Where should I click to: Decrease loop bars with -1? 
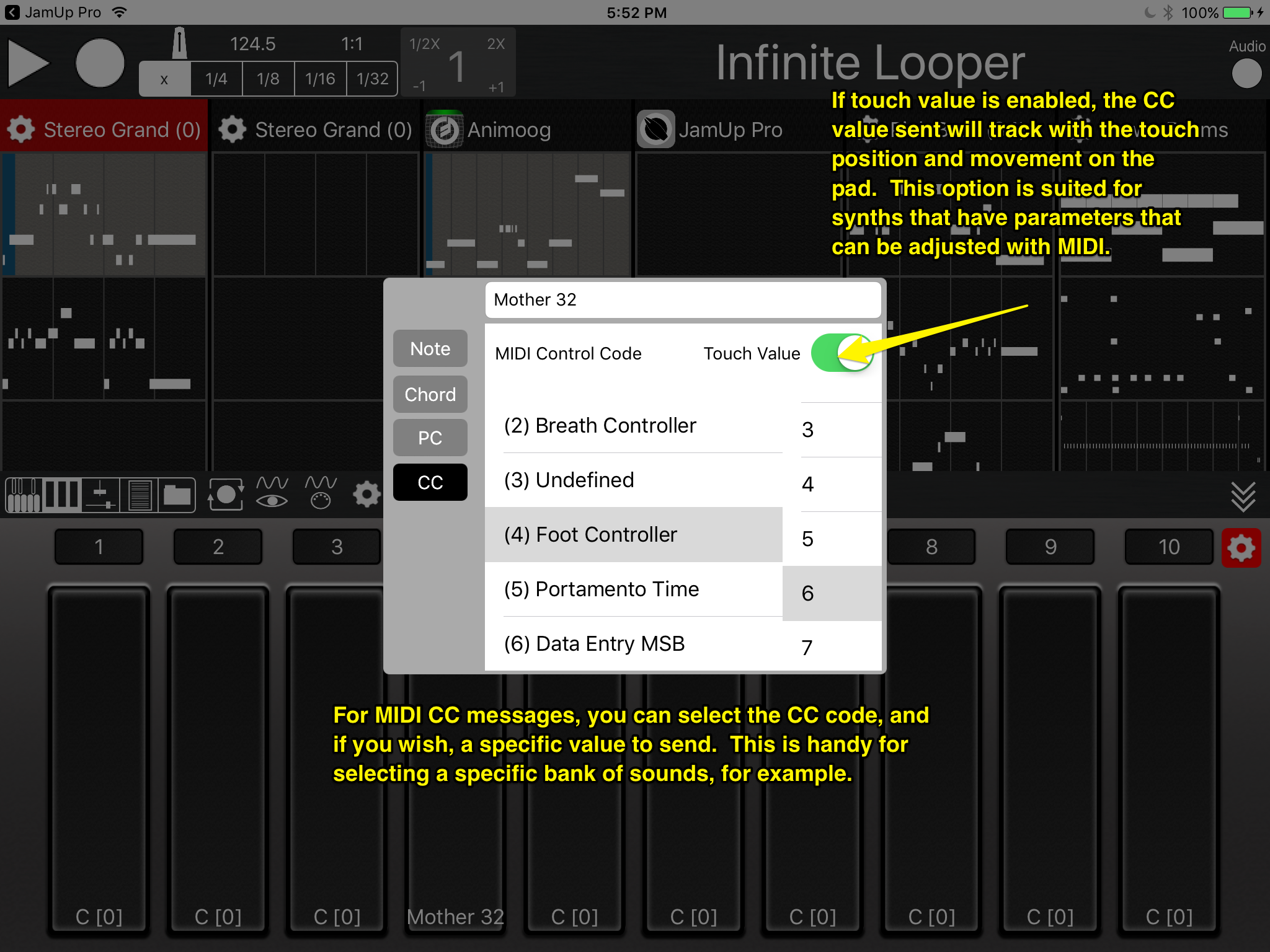coord(420,87)
